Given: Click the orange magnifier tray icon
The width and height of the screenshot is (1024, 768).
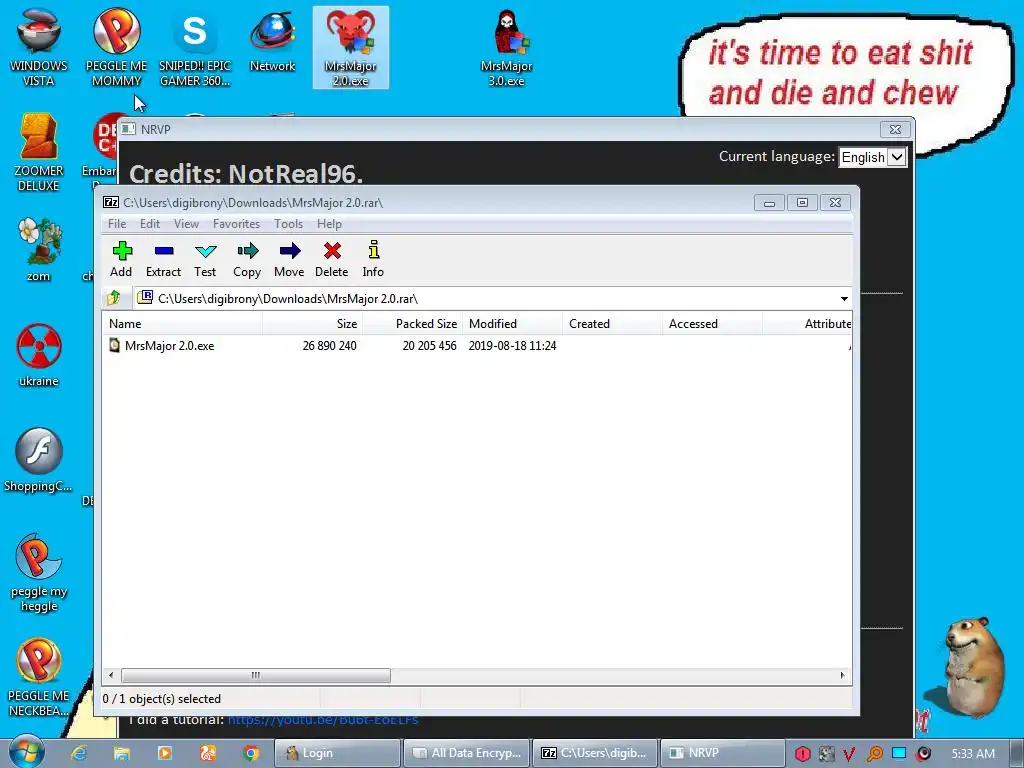Looking at the screenshot, I should click(874, 754).
